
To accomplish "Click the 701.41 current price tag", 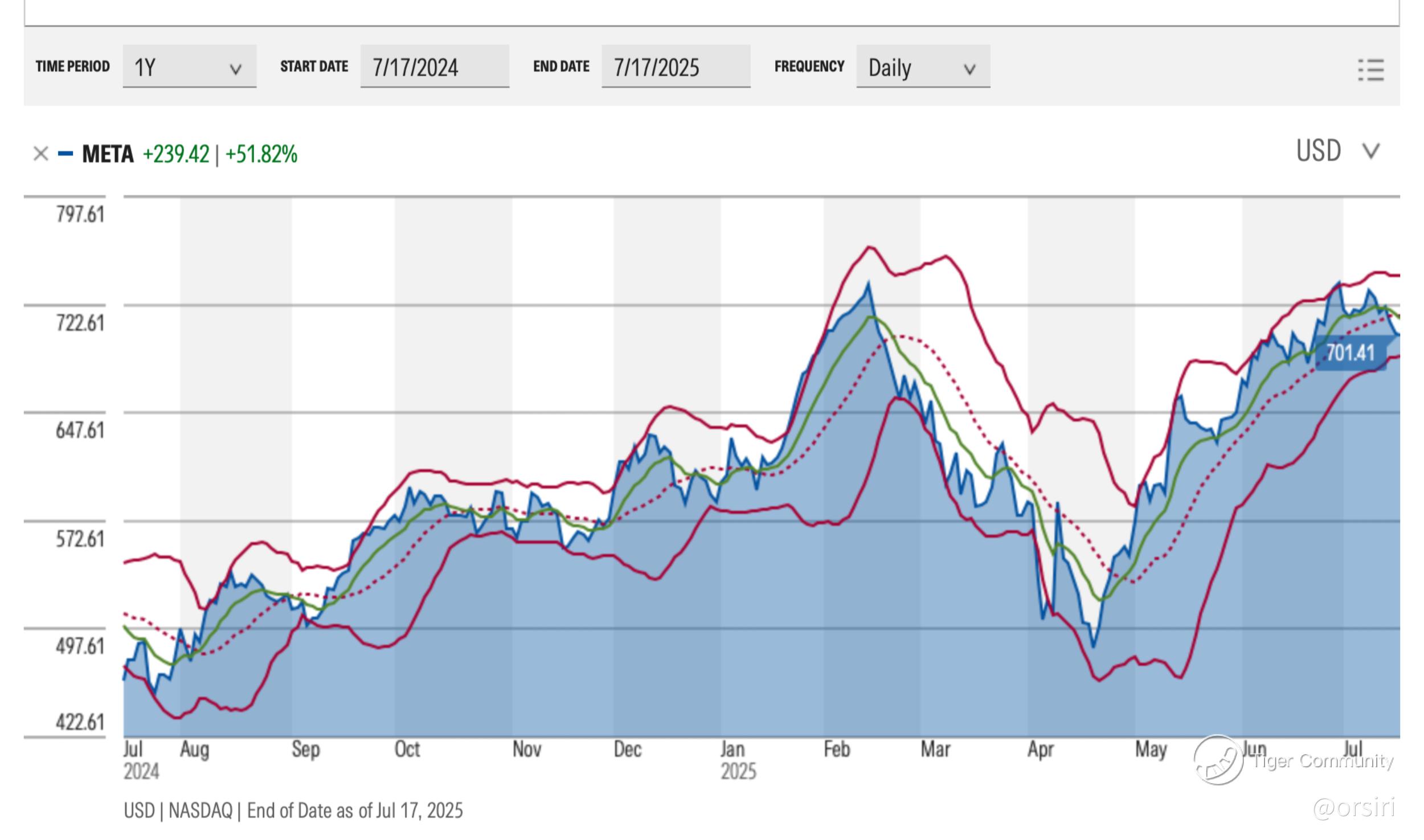I will click(x=1351, y=353).
